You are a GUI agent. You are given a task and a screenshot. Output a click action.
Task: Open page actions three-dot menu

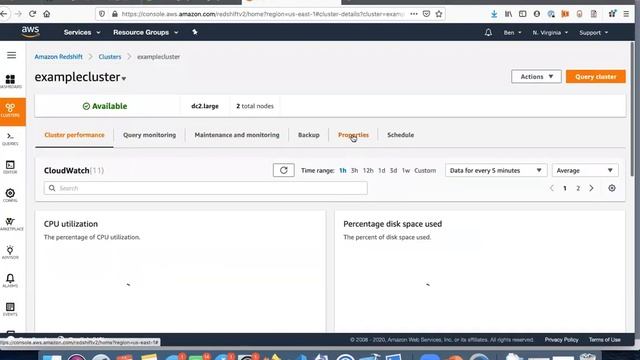(x=414, y=14)
